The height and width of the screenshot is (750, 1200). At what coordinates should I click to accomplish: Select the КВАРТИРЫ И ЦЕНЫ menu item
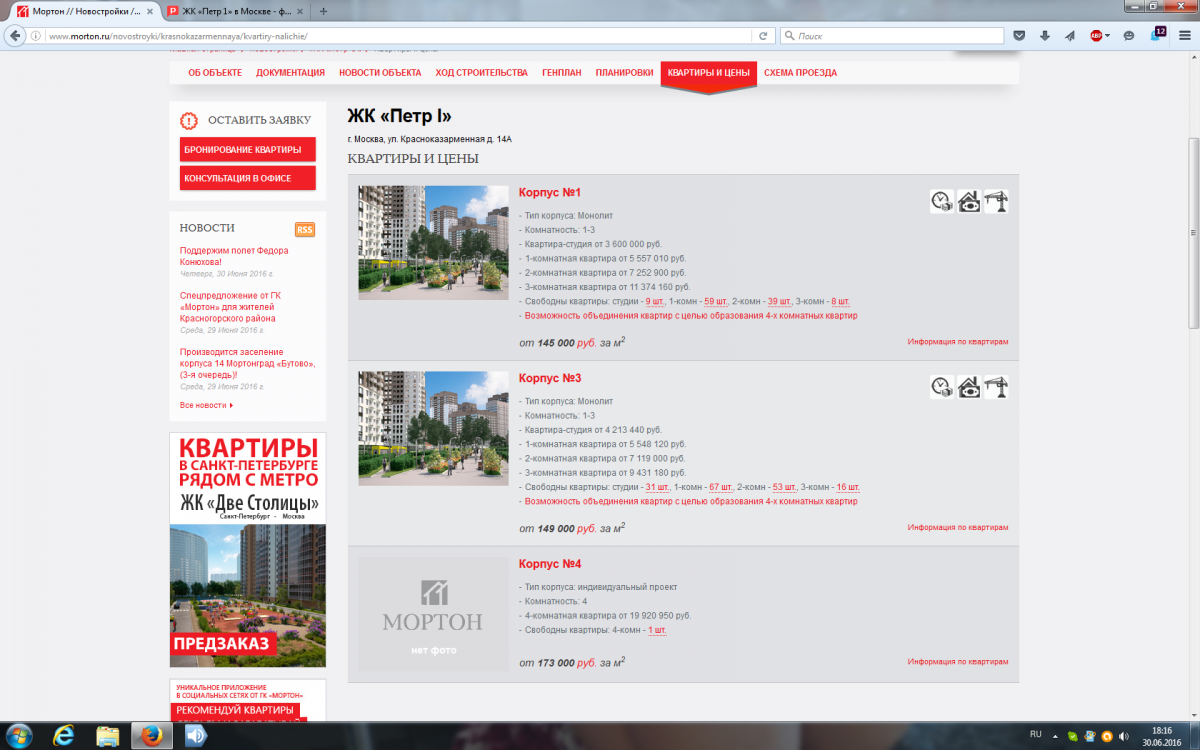click(x=709, y=73)
